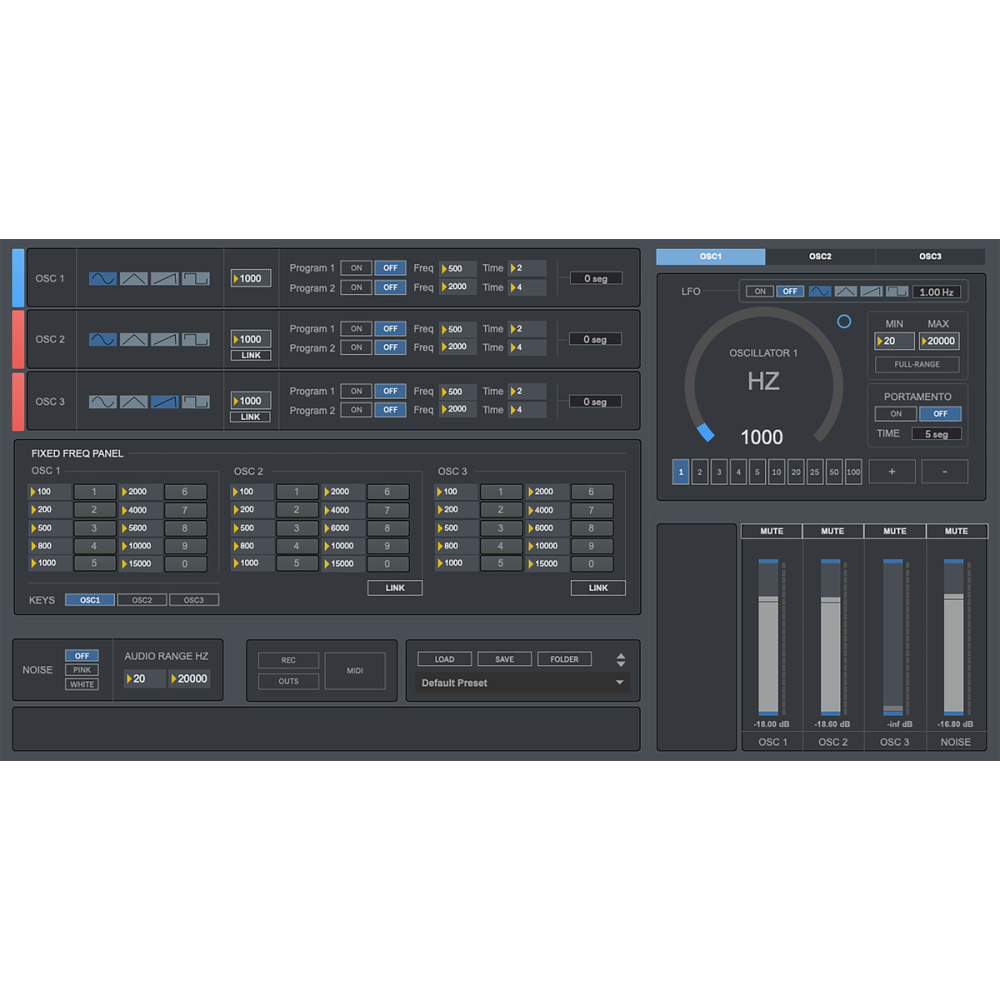Expand the MAX frequency value selector

[x=940, y=340]
